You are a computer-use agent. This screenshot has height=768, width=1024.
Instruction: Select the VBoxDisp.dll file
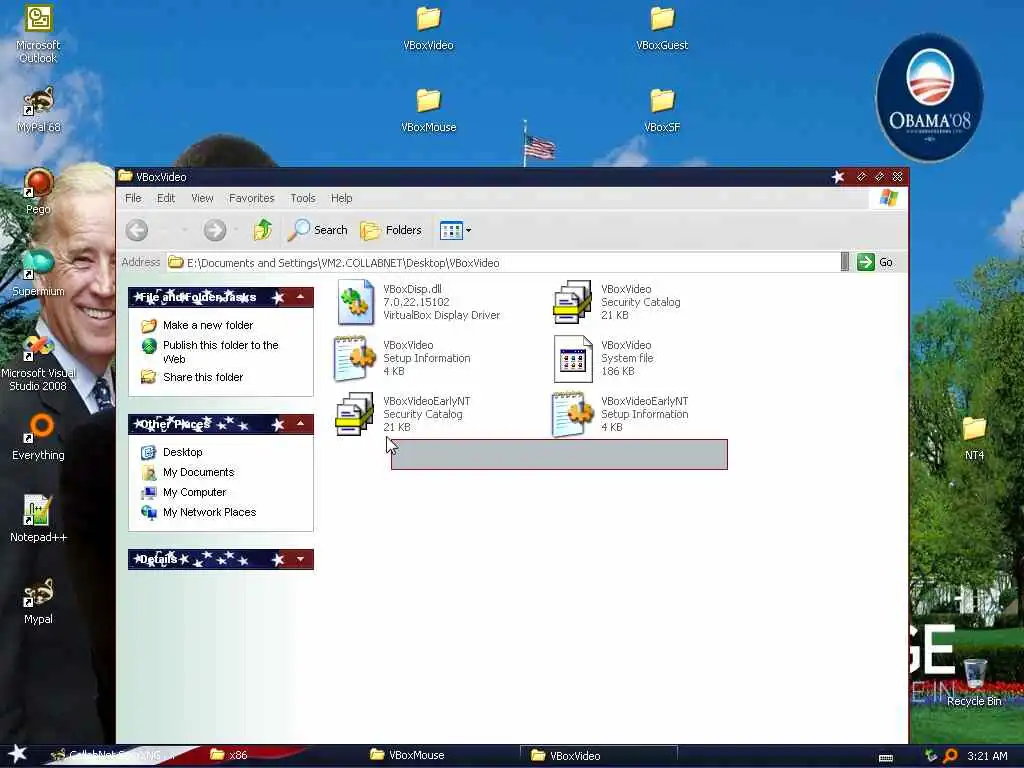418,302
